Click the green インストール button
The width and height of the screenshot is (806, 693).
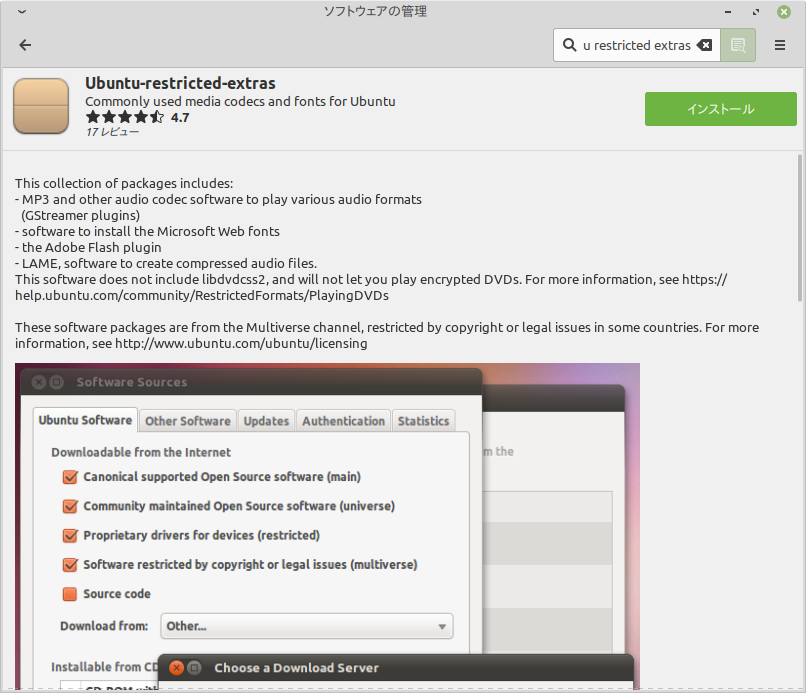pos(721,109)
